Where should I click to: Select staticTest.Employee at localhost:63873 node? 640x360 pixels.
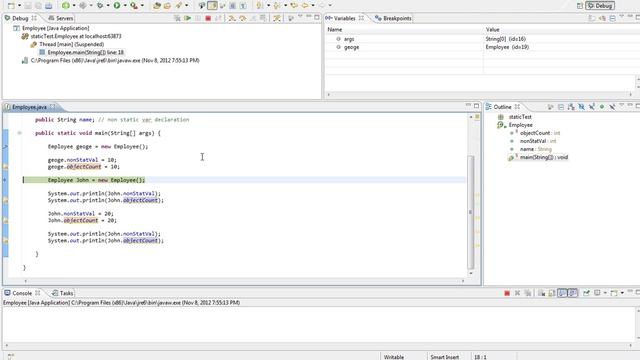coord(76,36)
